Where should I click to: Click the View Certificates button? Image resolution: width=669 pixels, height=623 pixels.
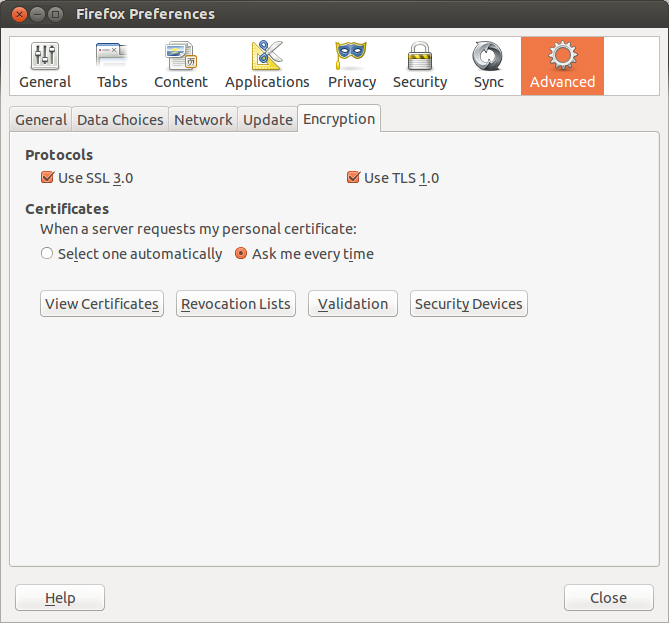tap(102, 304)
